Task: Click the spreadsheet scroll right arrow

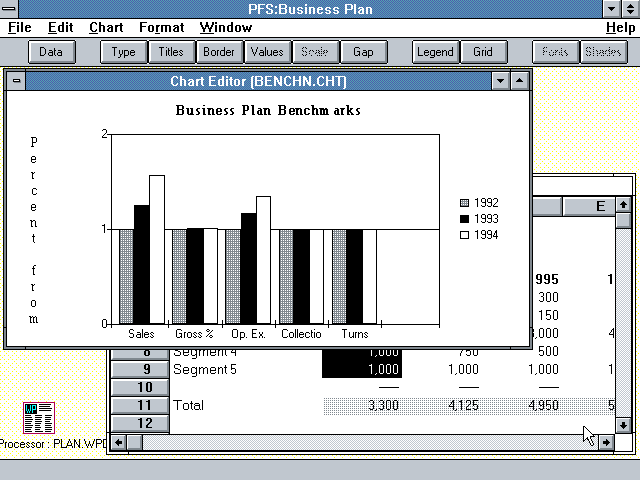Action: click(607, 442)
